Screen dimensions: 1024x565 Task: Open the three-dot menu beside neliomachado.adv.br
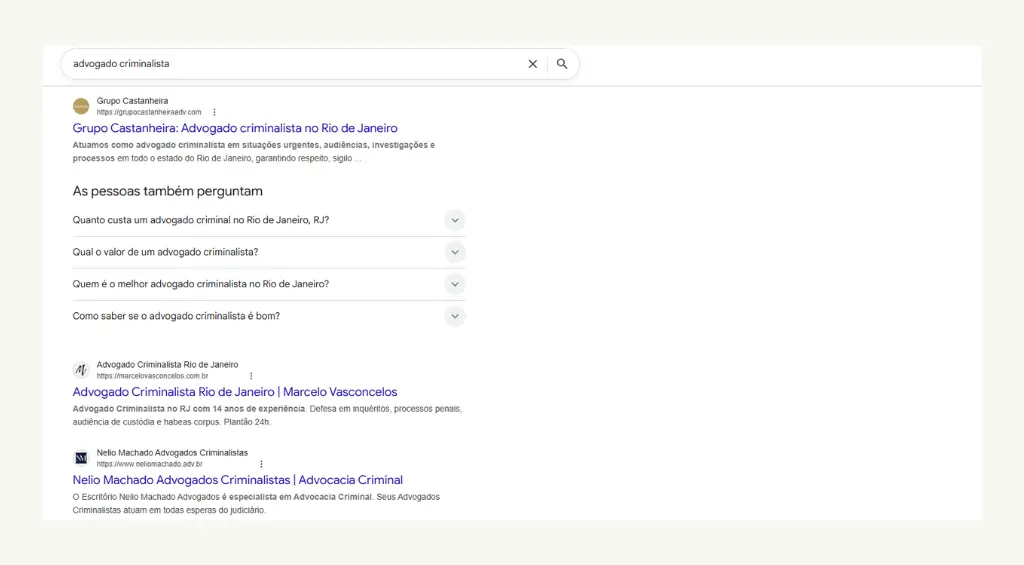[261, 464]
